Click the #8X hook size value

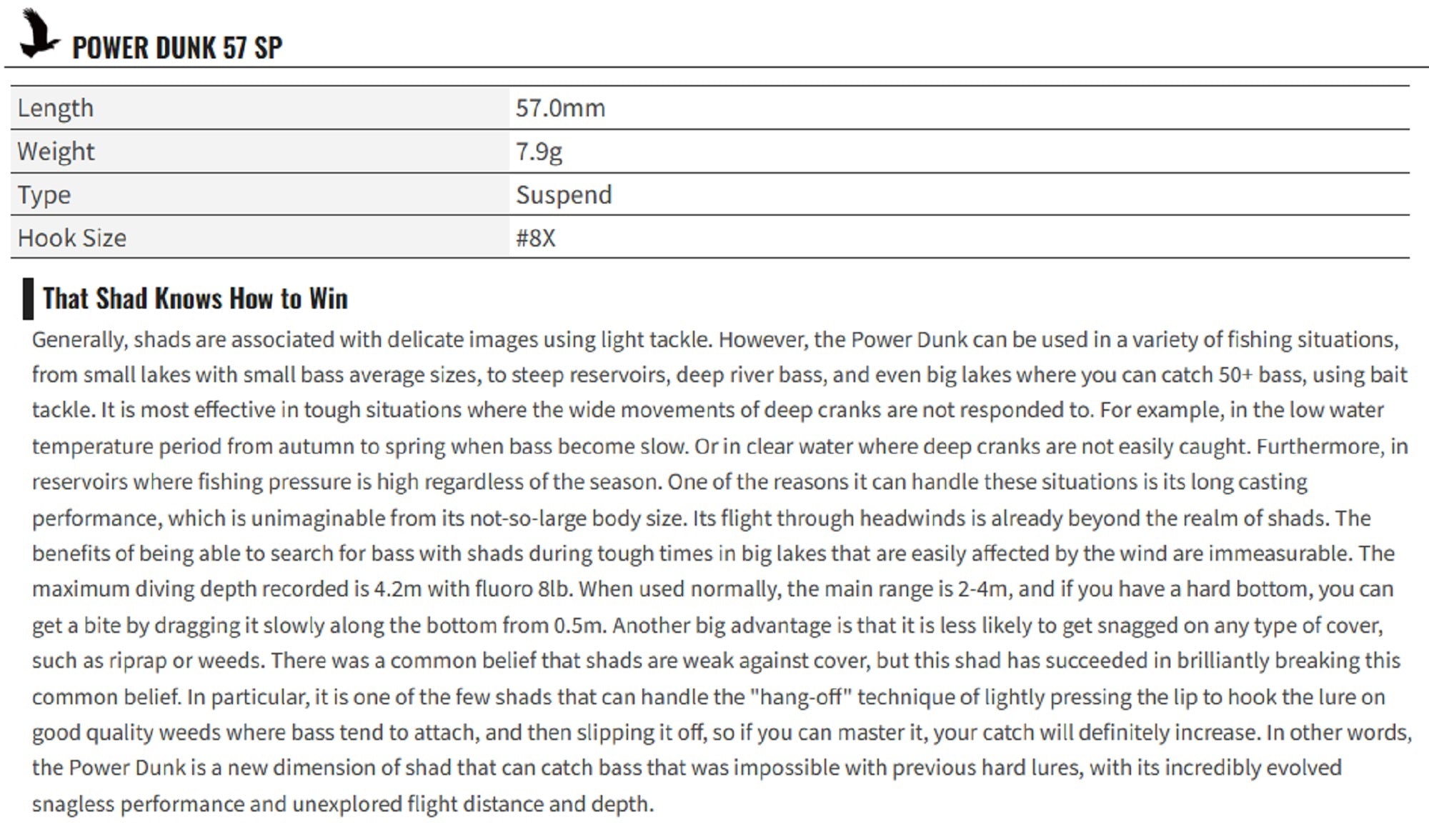(535, 238)
